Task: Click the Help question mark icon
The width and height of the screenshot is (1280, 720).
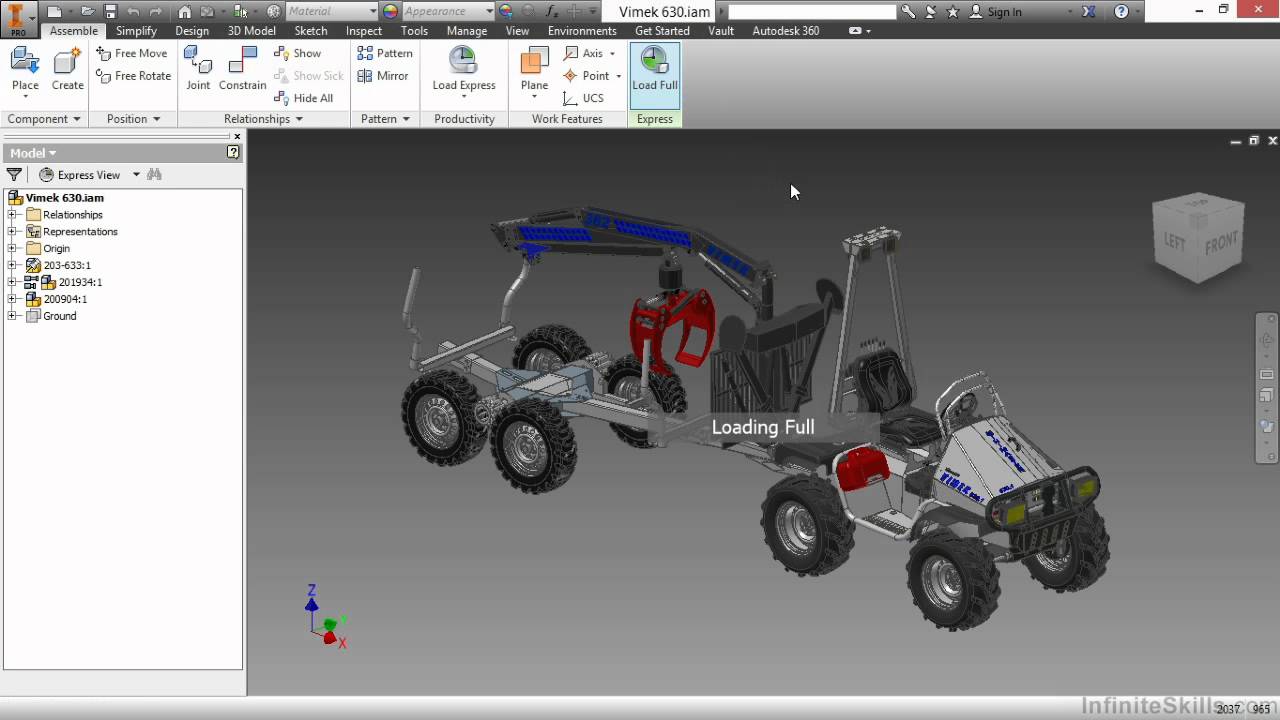Action: click(x=1121, y=12)
